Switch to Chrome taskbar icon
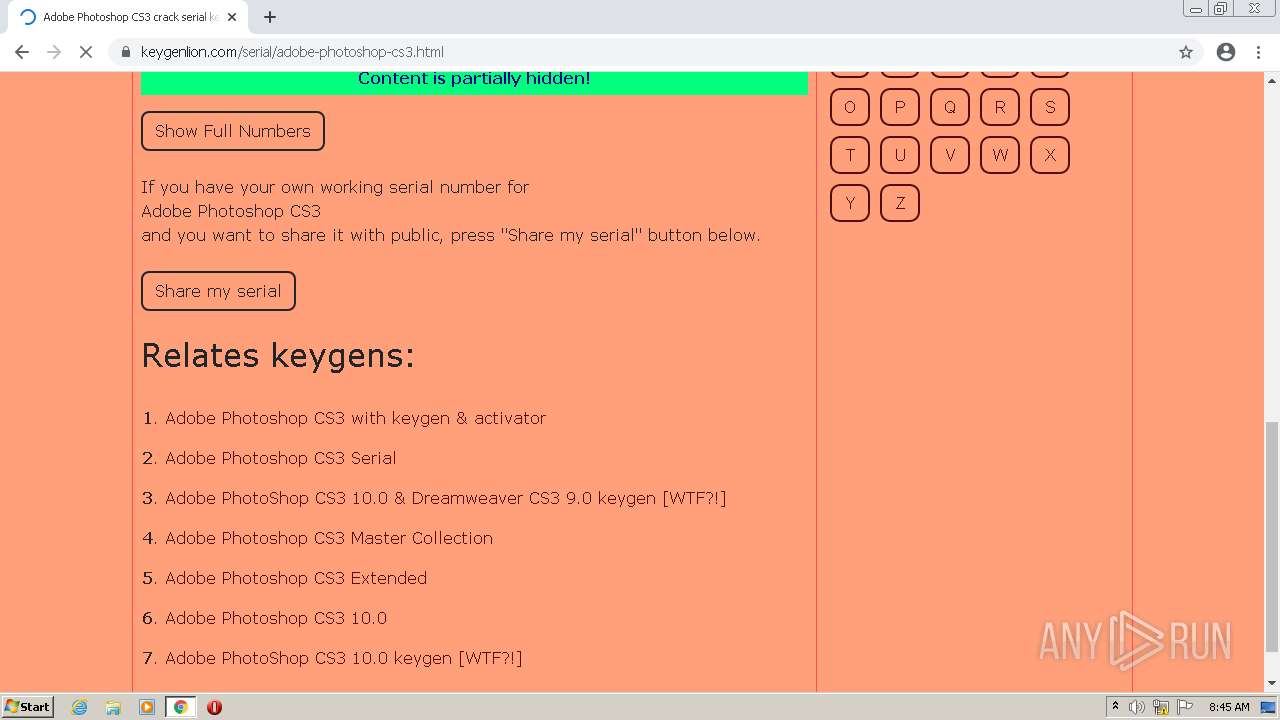The height and width of the screenshot is (720, 1280). (x=180, y=707)
